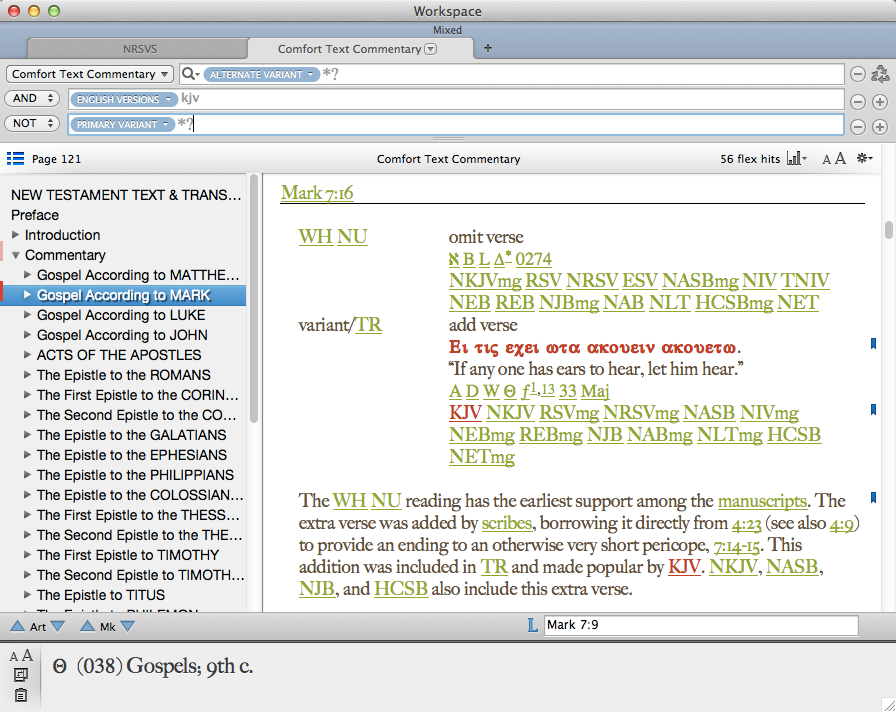896x712 pixels.
Task: Click the recycle icon beside the search field
Action: [x=880, y=74]
